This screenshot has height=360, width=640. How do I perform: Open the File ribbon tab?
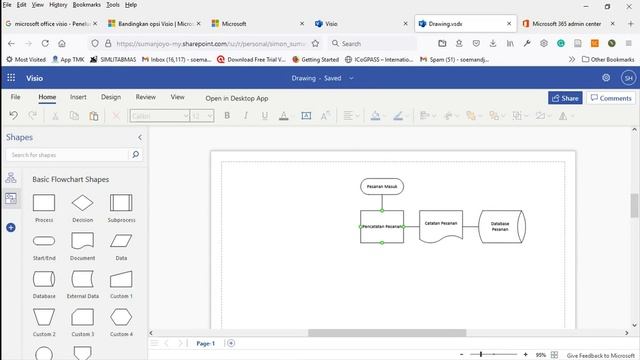pyautogui.click(x=16, y=97)
